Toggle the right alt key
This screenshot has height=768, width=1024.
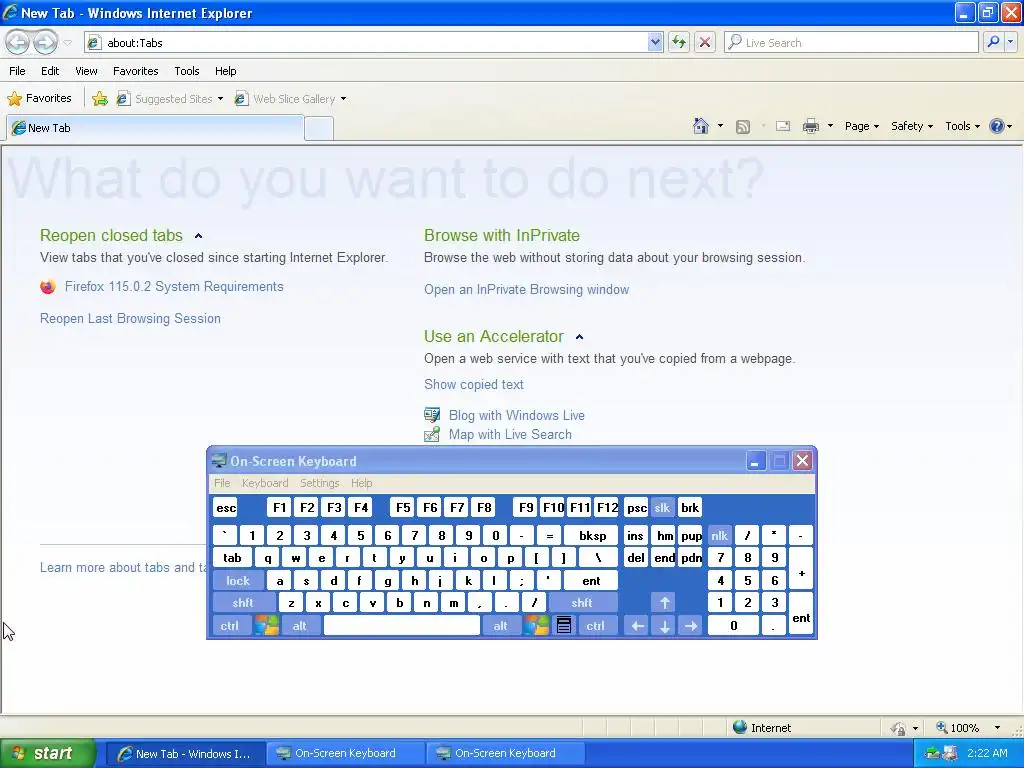pos(501,626)
